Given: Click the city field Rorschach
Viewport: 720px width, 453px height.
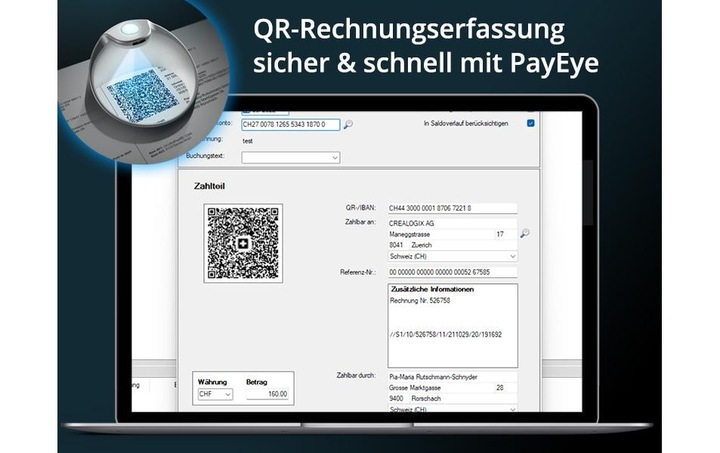Looking at the screenshot, I should 463,398.
